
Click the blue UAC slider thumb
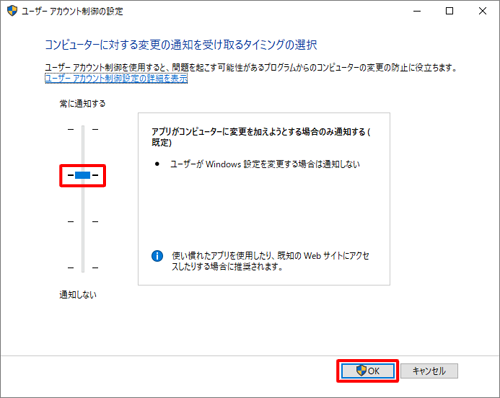(83, 175)
